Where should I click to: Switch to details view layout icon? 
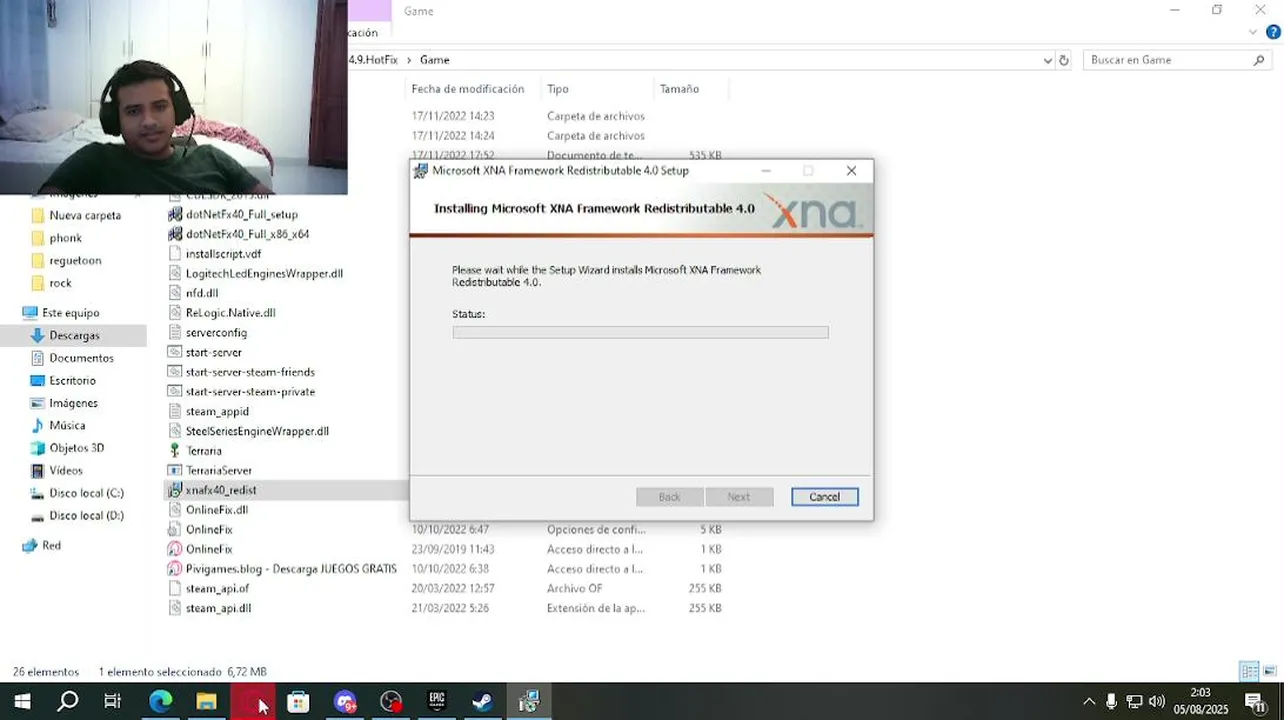coord(1249,671)
